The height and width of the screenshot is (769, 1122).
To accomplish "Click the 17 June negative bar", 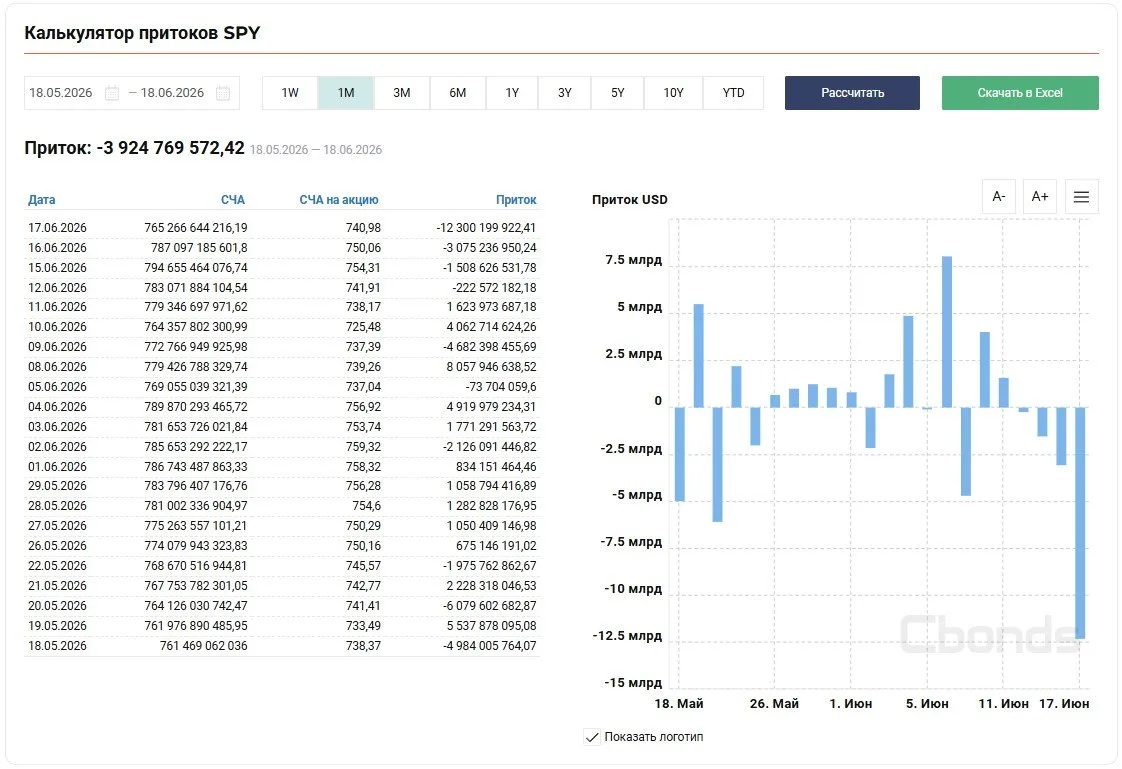I will tap(1080, 523).
